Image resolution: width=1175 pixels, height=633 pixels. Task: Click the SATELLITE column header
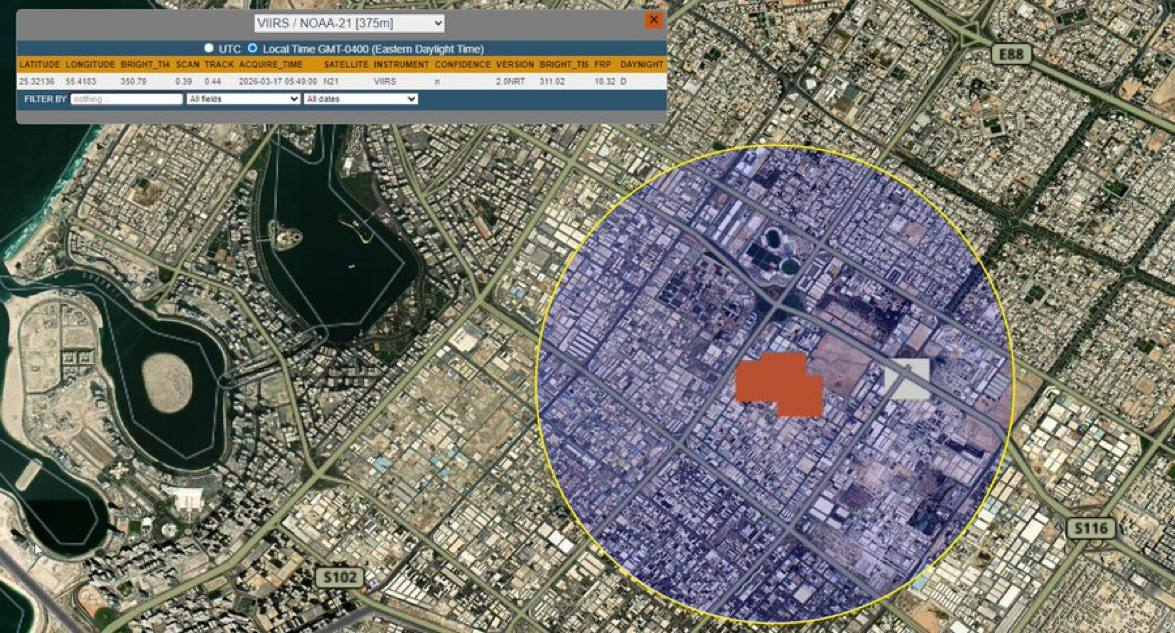click(345, 65)
